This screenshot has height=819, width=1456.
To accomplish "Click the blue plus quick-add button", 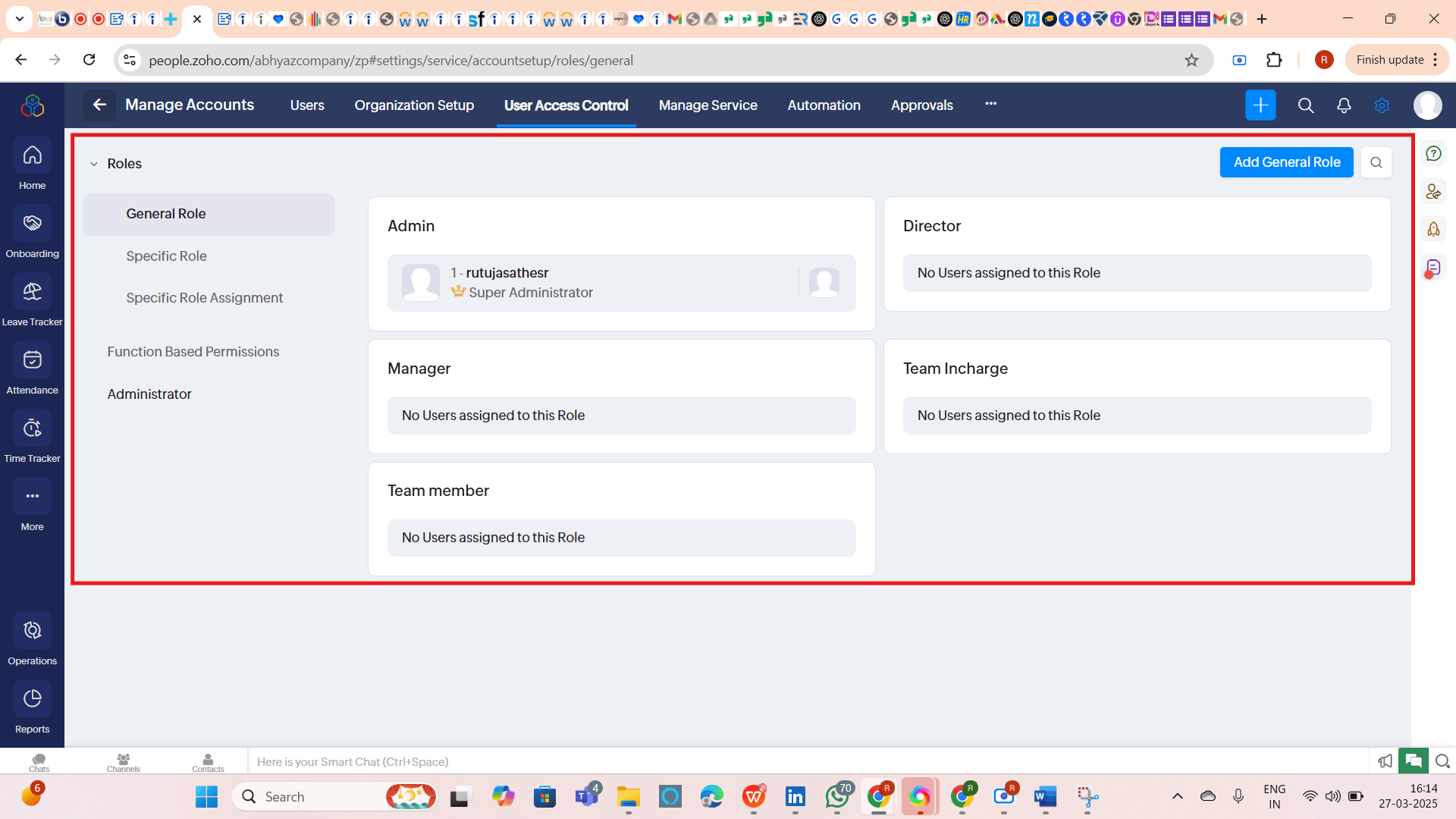I will point(1260,105).
